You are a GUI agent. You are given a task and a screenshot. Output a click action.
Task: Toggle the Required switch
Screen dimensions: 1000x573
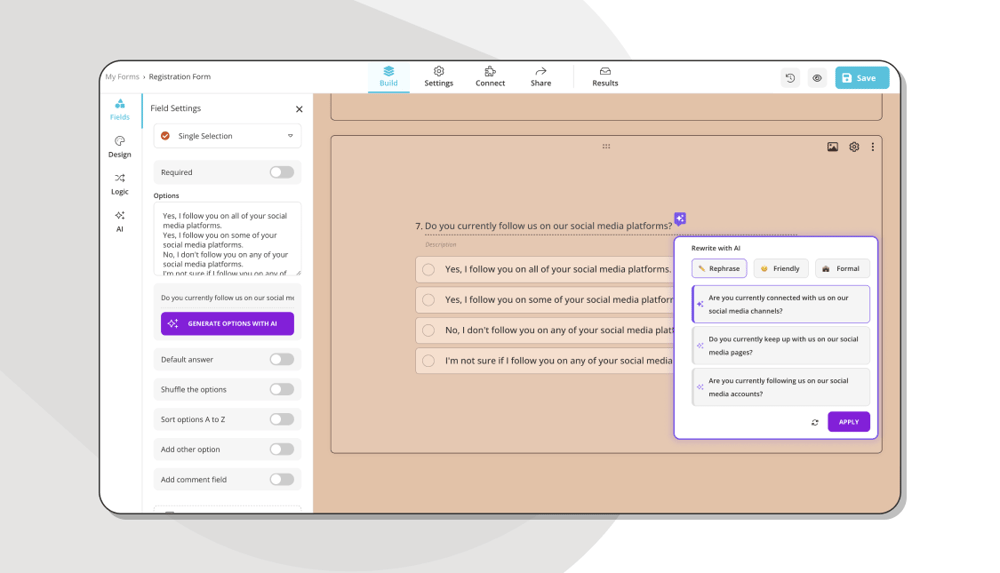(281, 172)
